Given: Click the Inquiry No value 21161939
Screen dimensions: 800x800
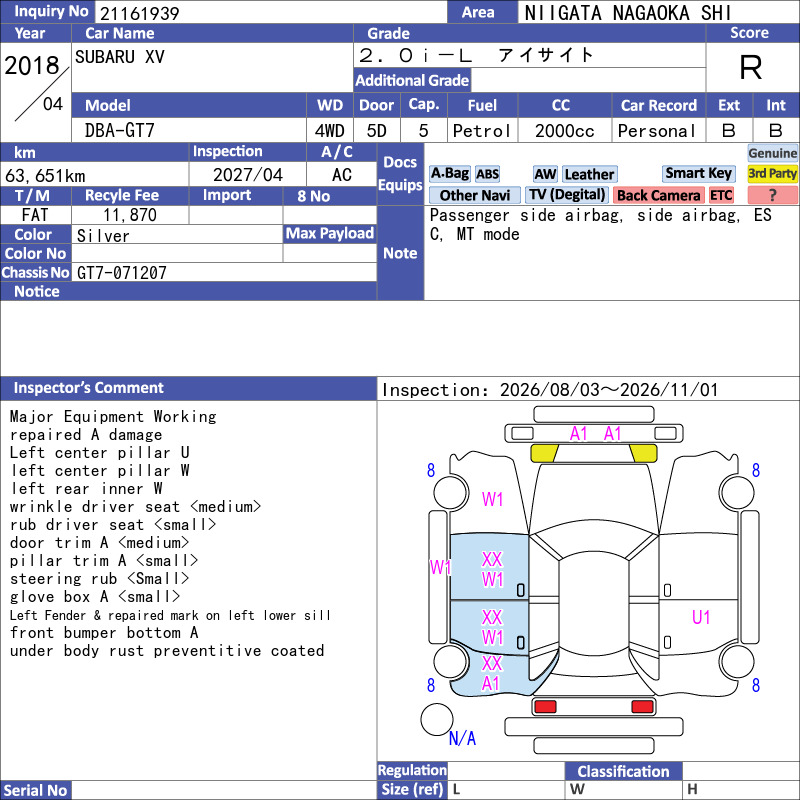Looking at the screenshot, I should (x=140, y=13).
